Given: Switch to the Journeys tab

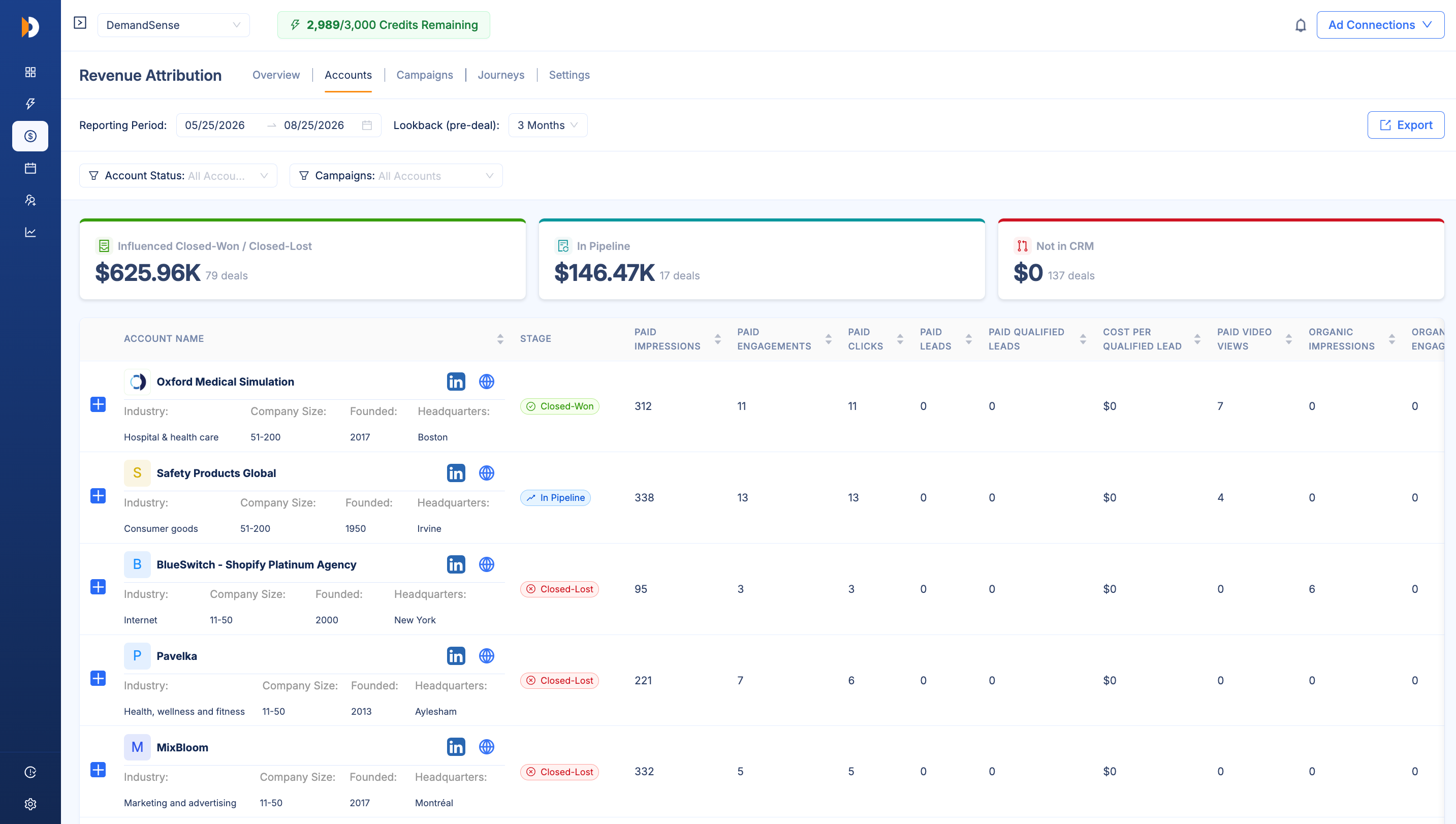Looking at the screenshot, I should point(501,75).
